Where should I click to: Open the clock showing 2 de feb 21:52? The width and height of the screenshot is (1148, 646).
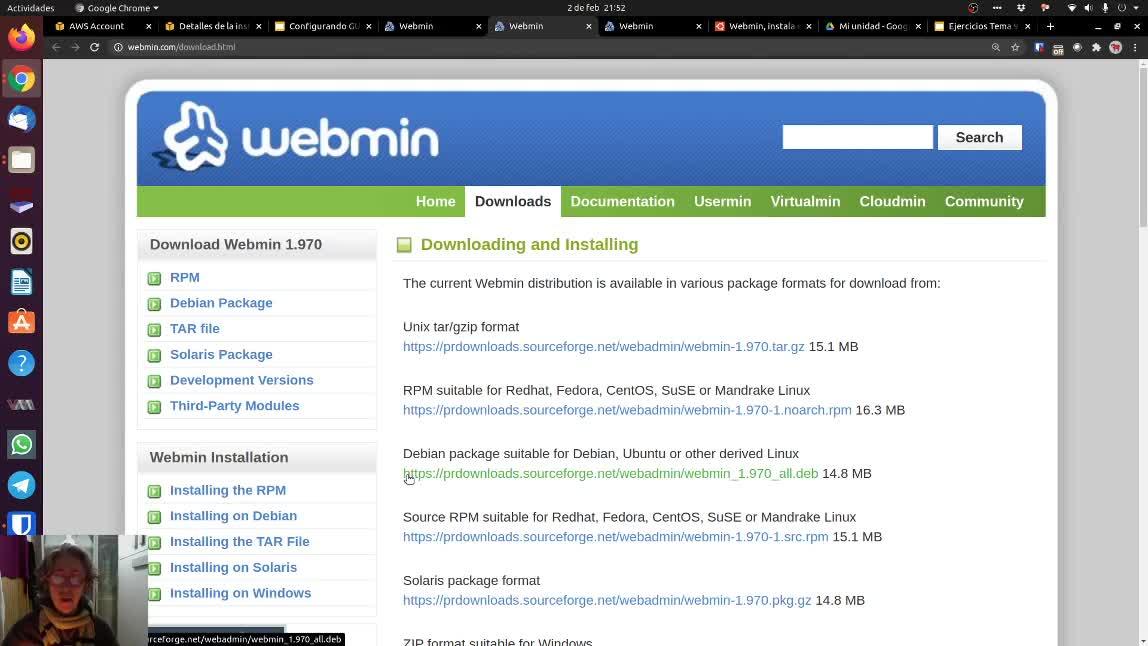click(596, 8)
